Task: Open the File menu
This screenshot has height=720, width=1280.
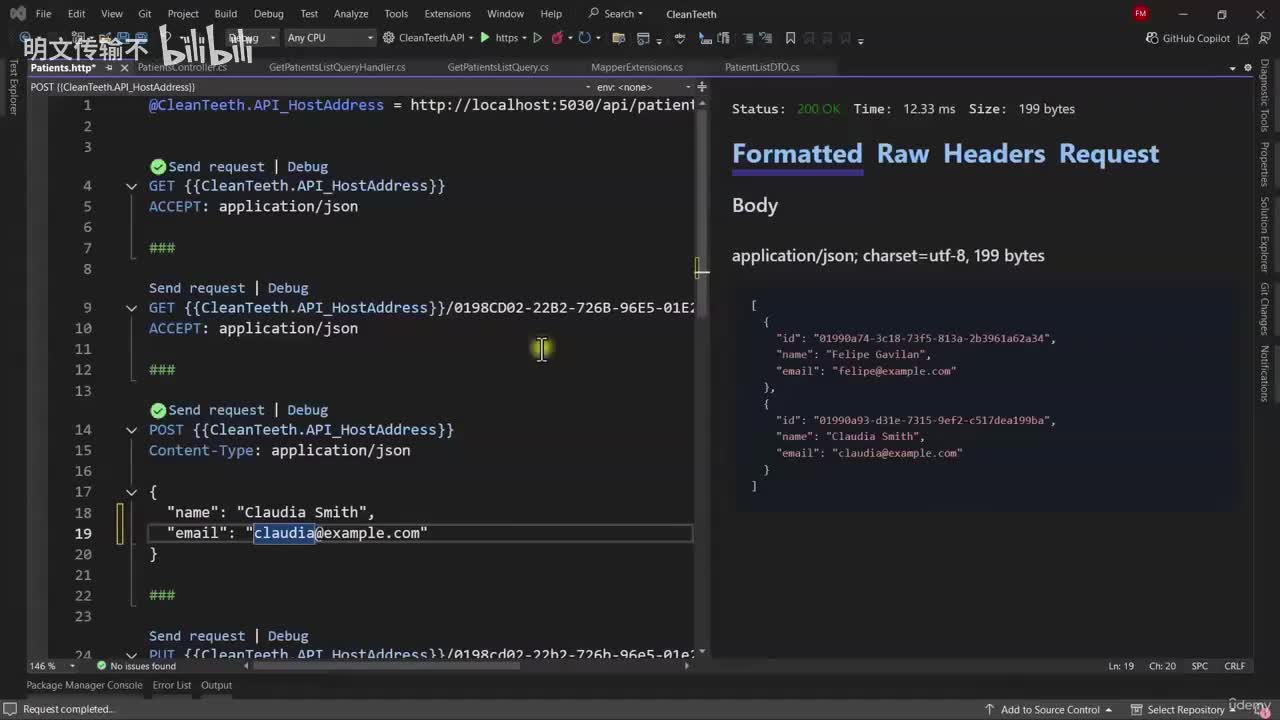Action: (43, 14)
